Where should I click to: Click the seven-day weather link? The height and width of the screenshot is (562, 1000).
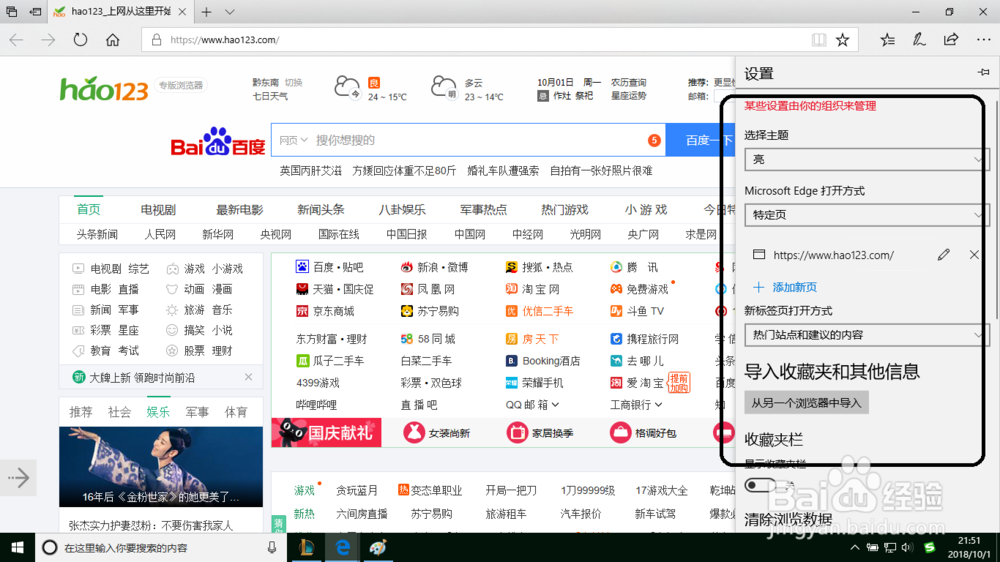270,96
